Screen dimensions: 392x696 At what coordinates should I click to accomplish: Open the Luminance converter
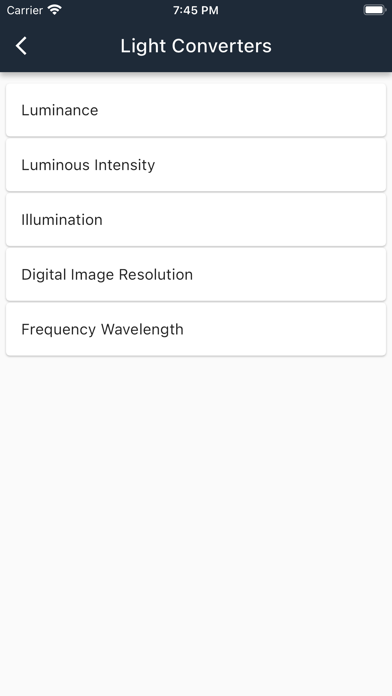pos(196,110)
